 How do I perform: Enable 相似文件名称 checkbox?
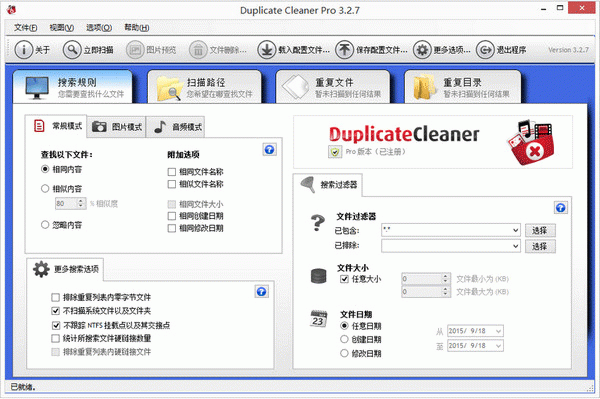172,184
